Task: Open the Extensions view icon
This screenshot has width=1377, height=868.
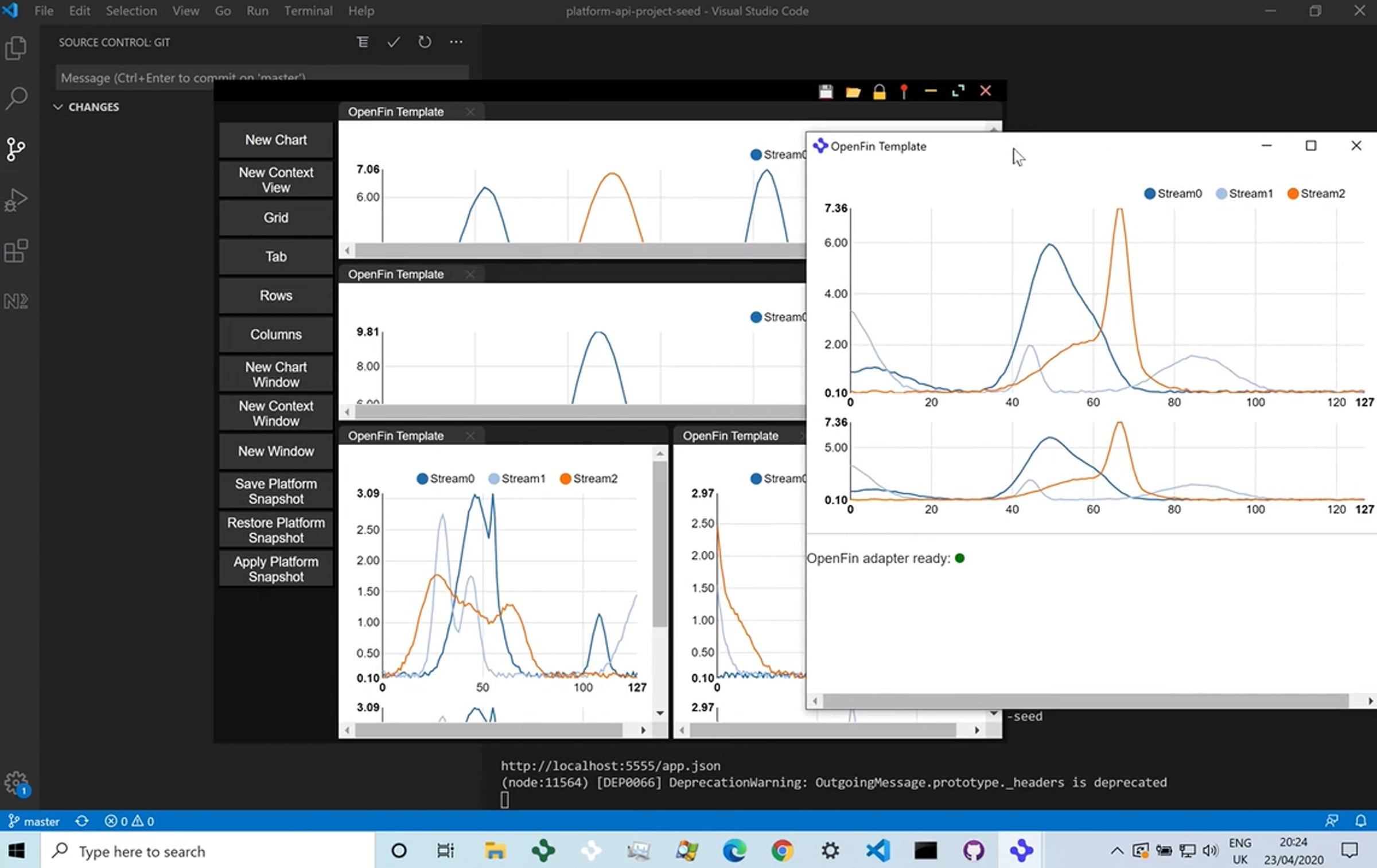Action: (x=16, y=251)
